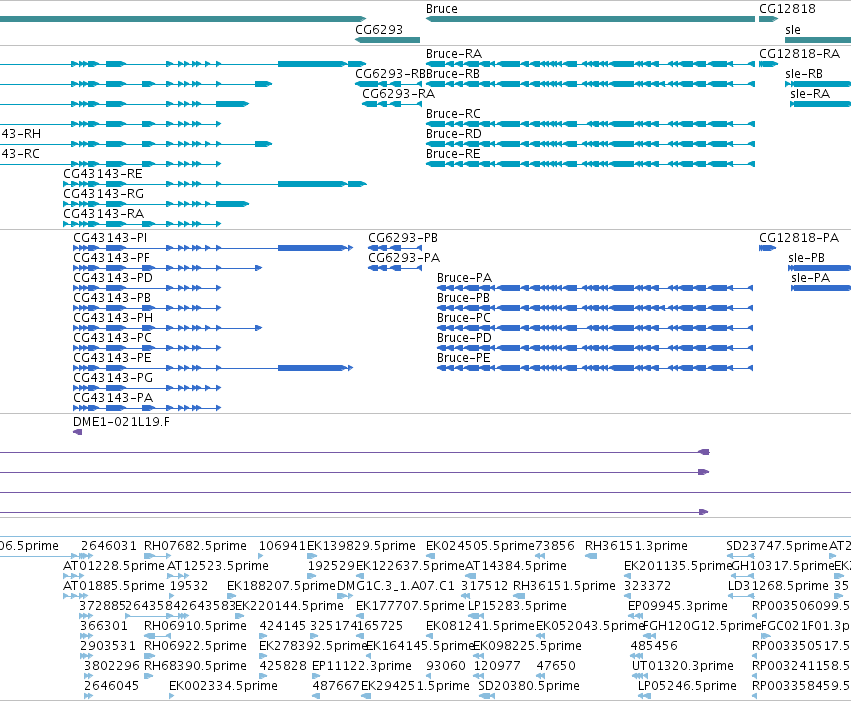
Task: Click the sle gene label
Action: [x=793, y=30]
